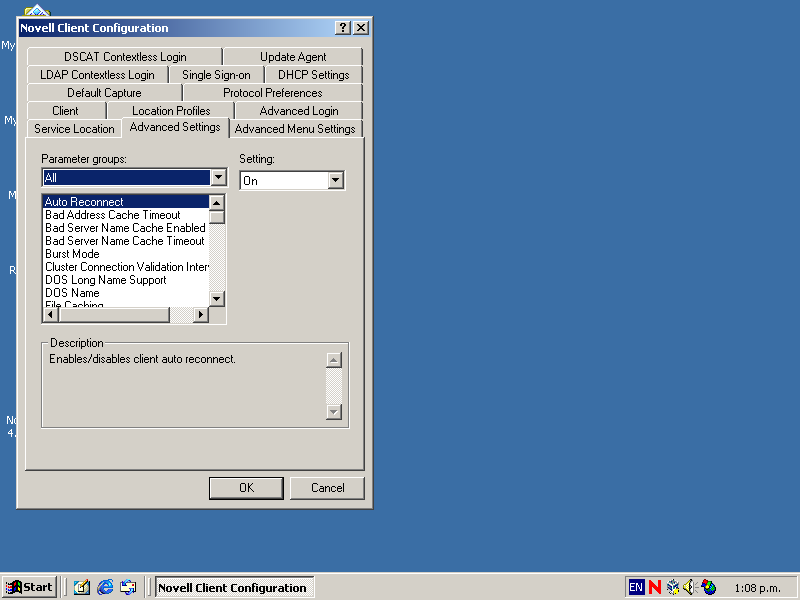Click the parameter list scroll right arrow
The width and height of the screenshot is (800, 600).
click(x=201, y=315)
